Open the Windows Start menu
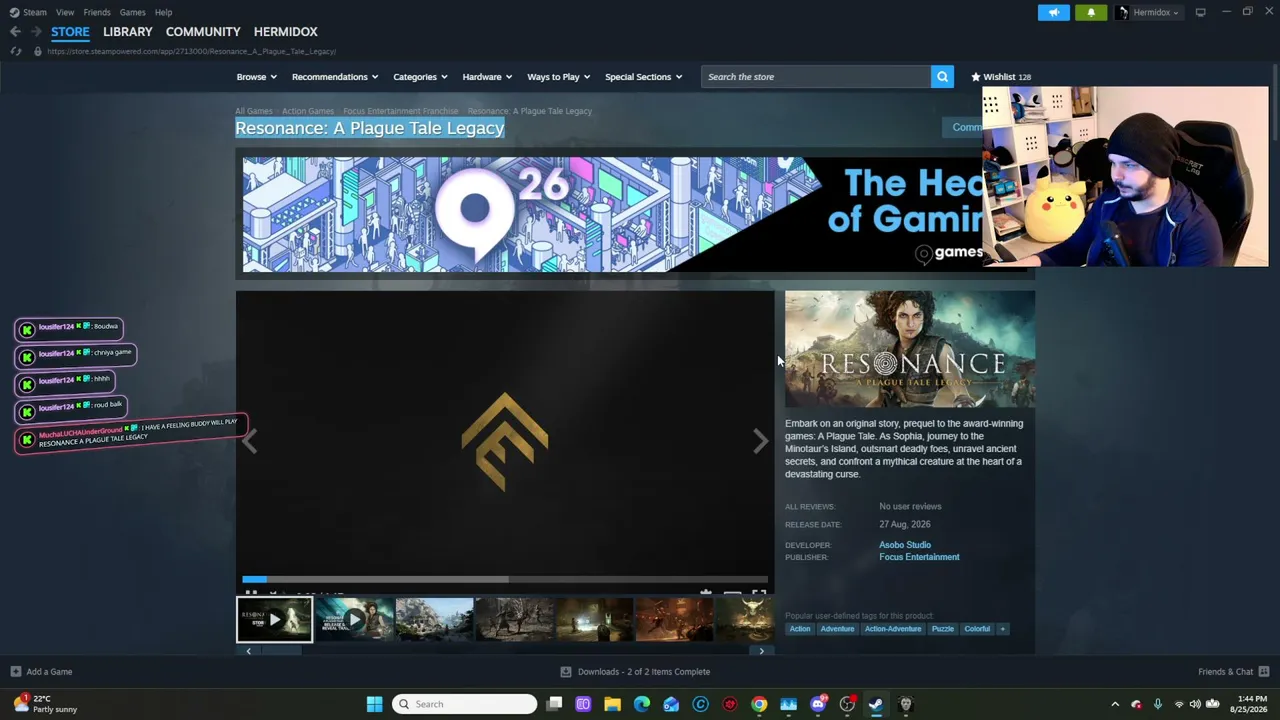 point(374,704)
